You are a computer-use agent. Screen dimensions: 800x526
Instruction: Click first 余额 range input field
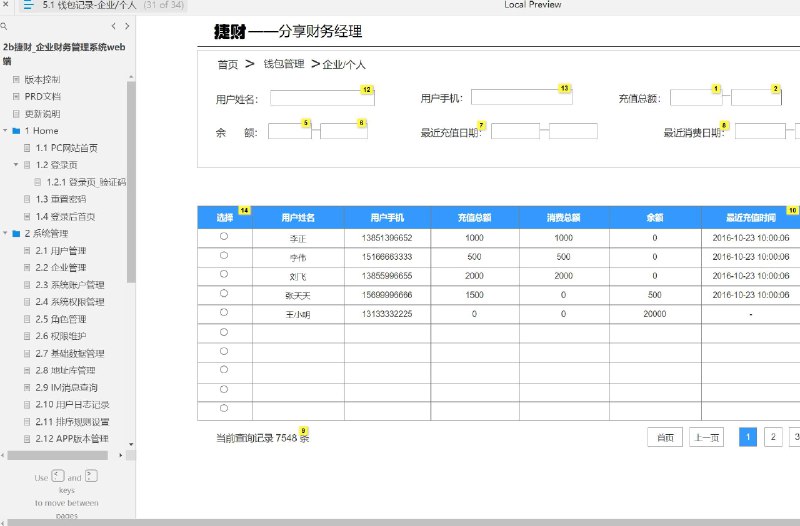pos(290,131)
